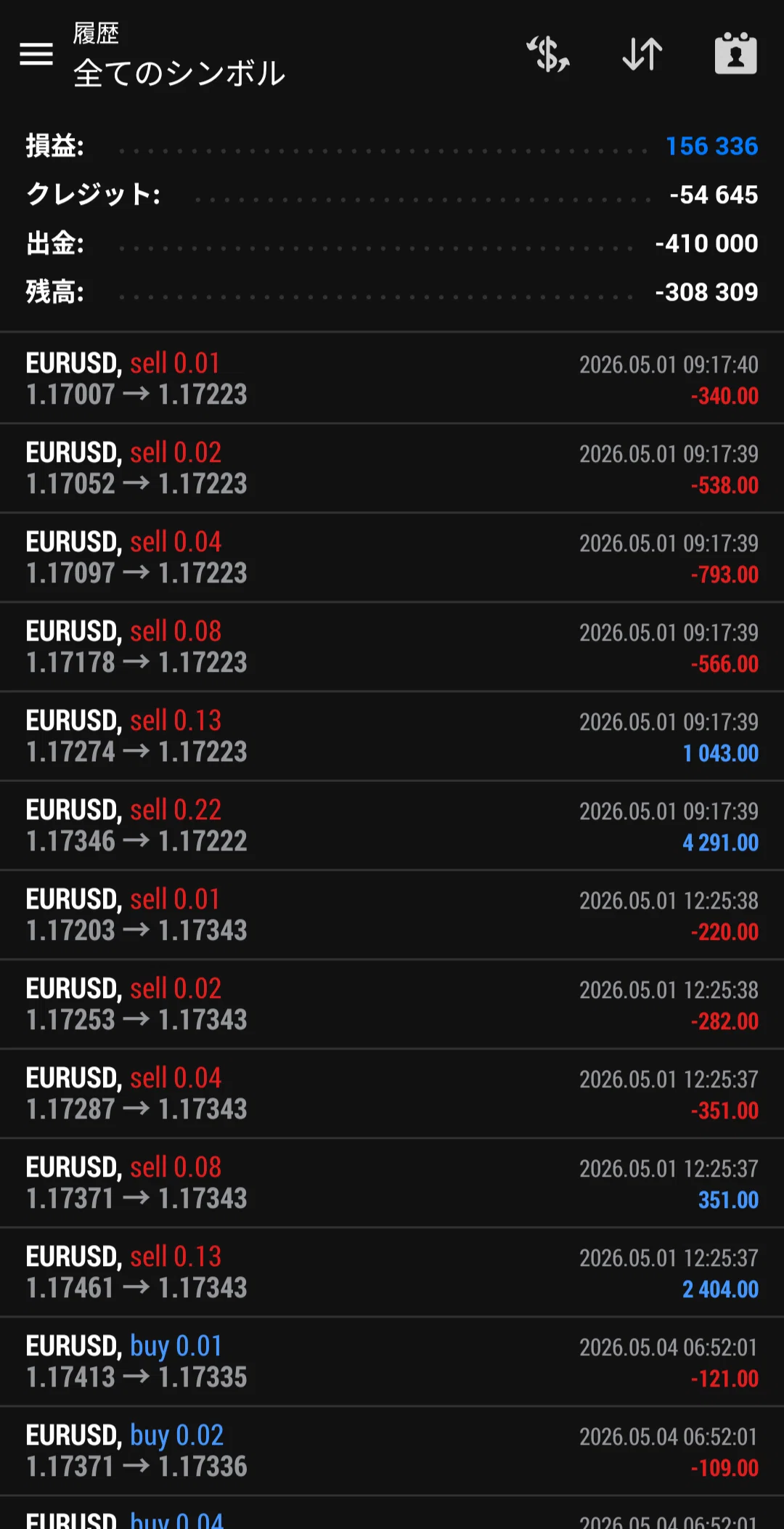
Task: Open the sell 0.08 trade with 351.00 profit
Action: point(392,1183)
